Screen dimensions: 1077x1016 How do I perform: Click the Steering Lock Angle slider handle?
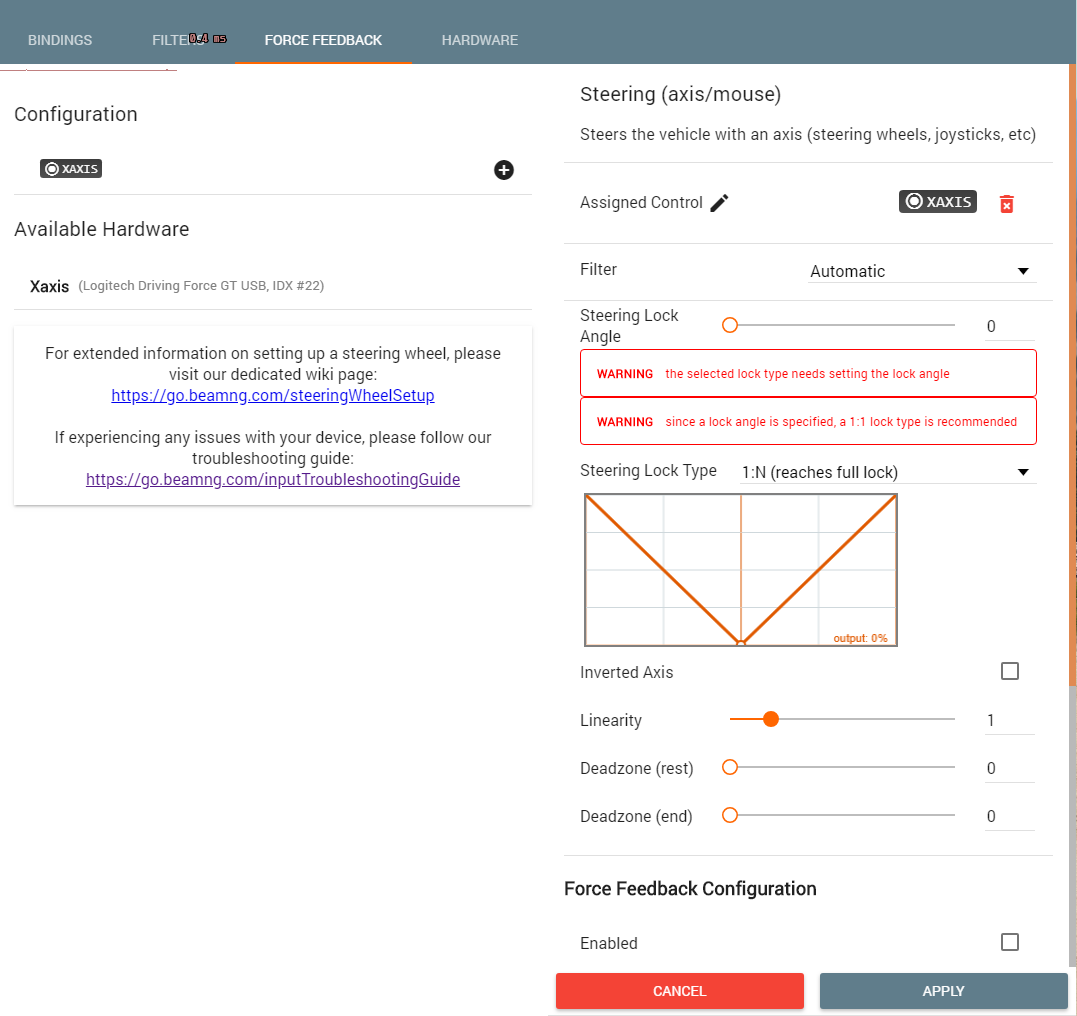click(730, 325)
